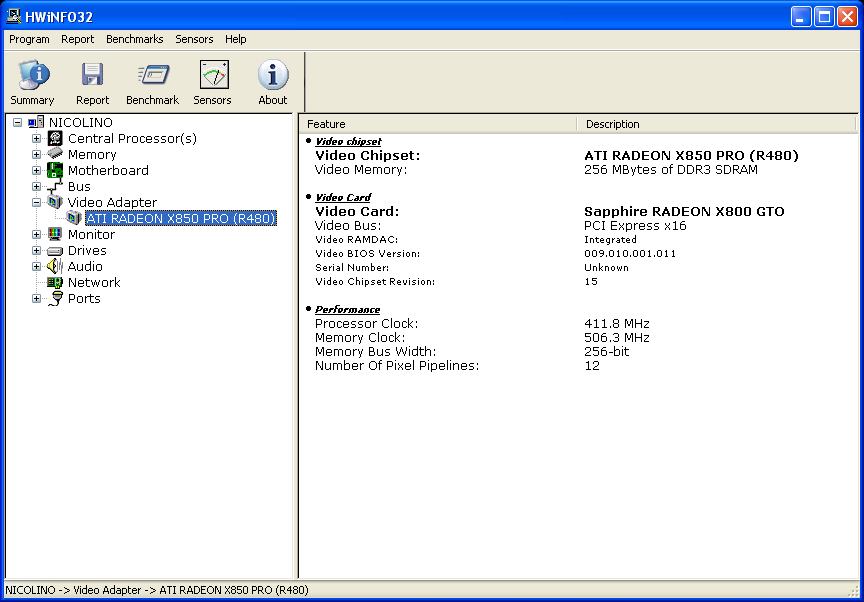Click the Video BIOS Version 009.010.001.011 value
This screenshot has height=602, width=864.
click(630, 253)
